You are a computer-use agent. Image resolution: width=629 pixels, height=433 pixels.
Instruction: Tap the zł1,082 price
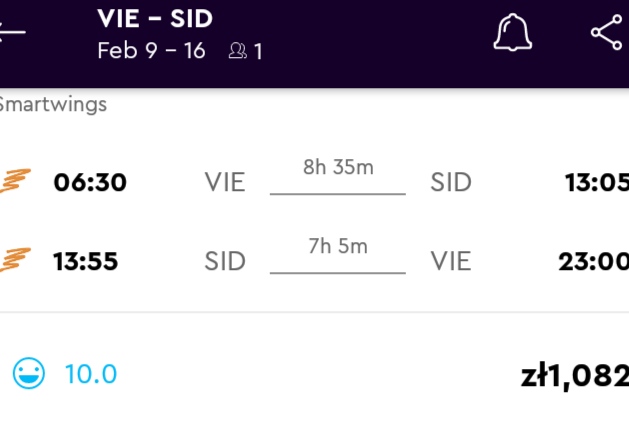pyautogui.click(x=575, y=376)
